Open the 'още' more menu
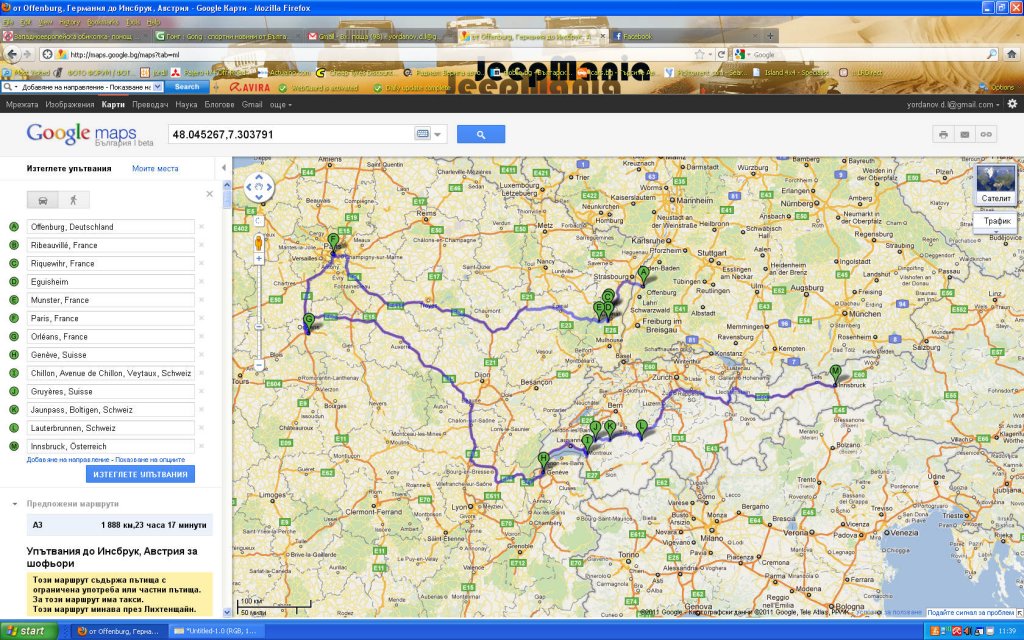 coord(280,104)
